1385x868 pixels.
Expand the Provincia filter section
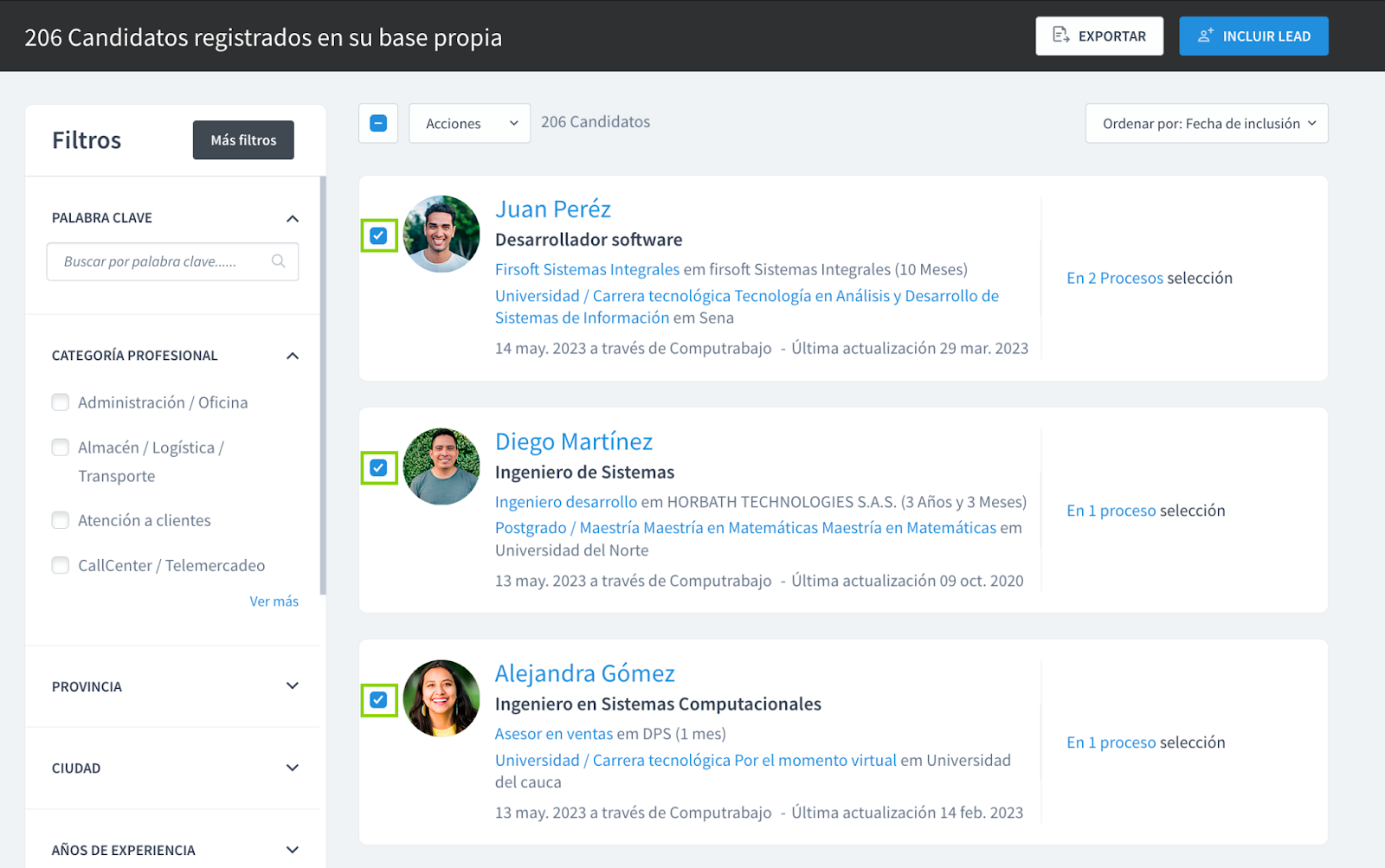tap(293, 686)
